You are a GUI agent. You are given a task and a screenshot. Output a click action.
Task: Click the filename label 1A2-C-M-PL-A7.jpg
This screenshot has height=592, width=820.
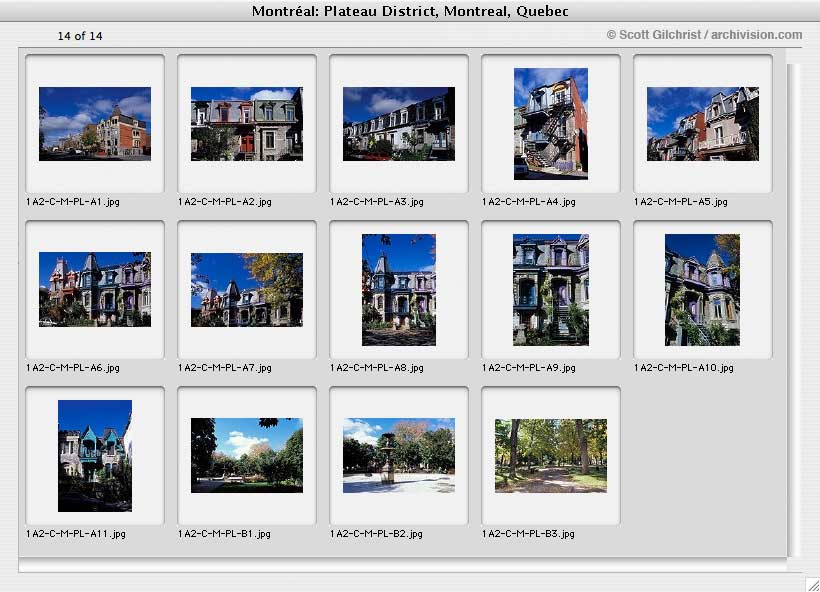(225, 368)
